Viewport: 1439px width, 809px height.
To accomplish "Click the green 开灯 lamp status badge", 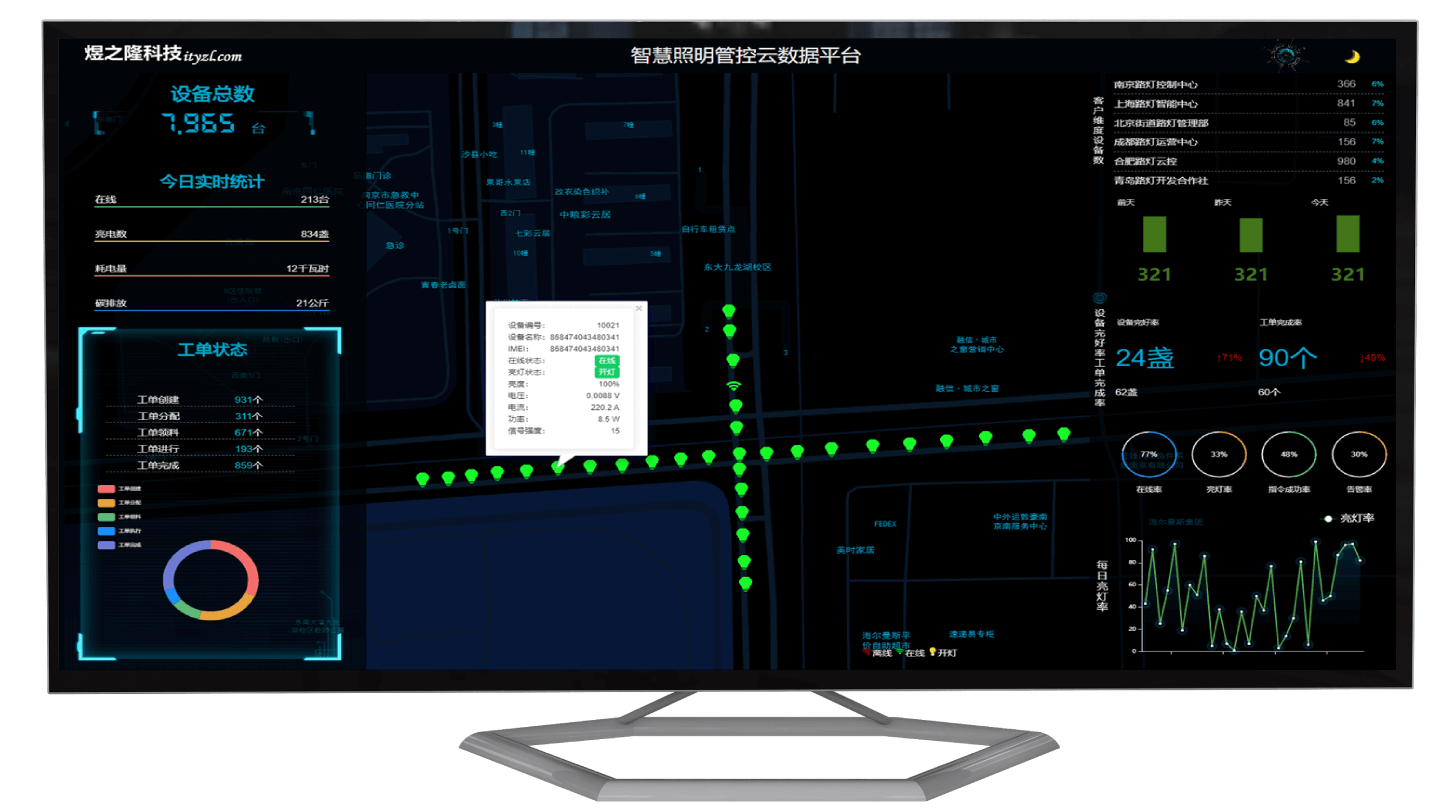I will point(607,372).
